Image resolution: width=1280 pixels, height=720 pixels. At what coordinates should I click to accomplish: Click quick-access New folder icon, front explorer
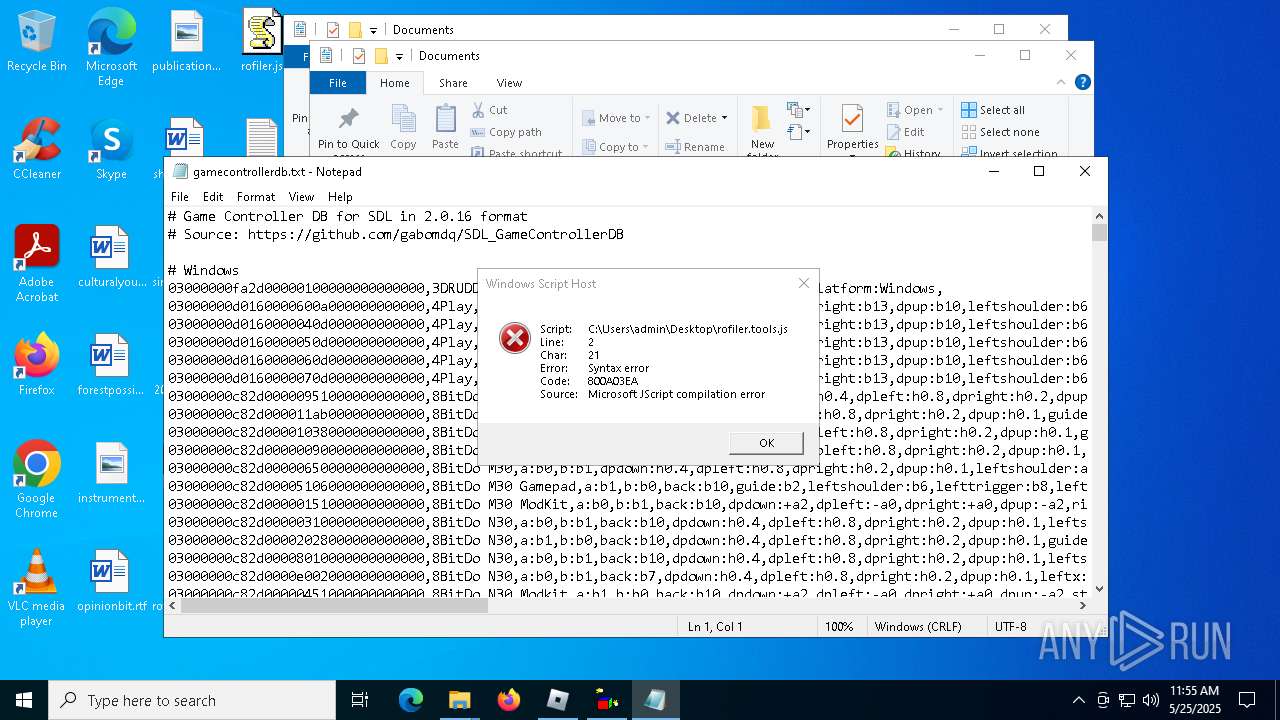click(381, 56)
